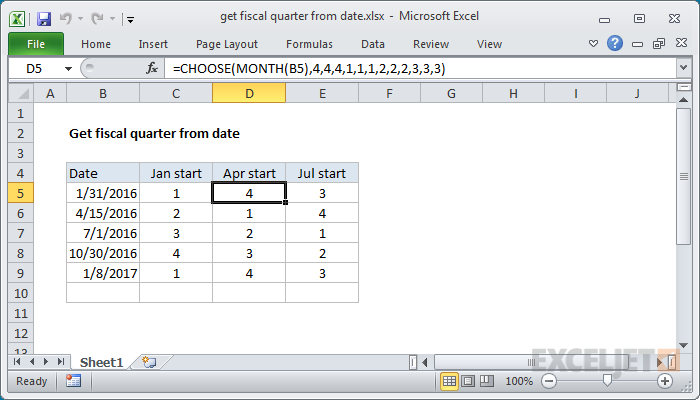
Task: Open Customize Quick Access Toolbar dropdown
Action: click(130, 19)
